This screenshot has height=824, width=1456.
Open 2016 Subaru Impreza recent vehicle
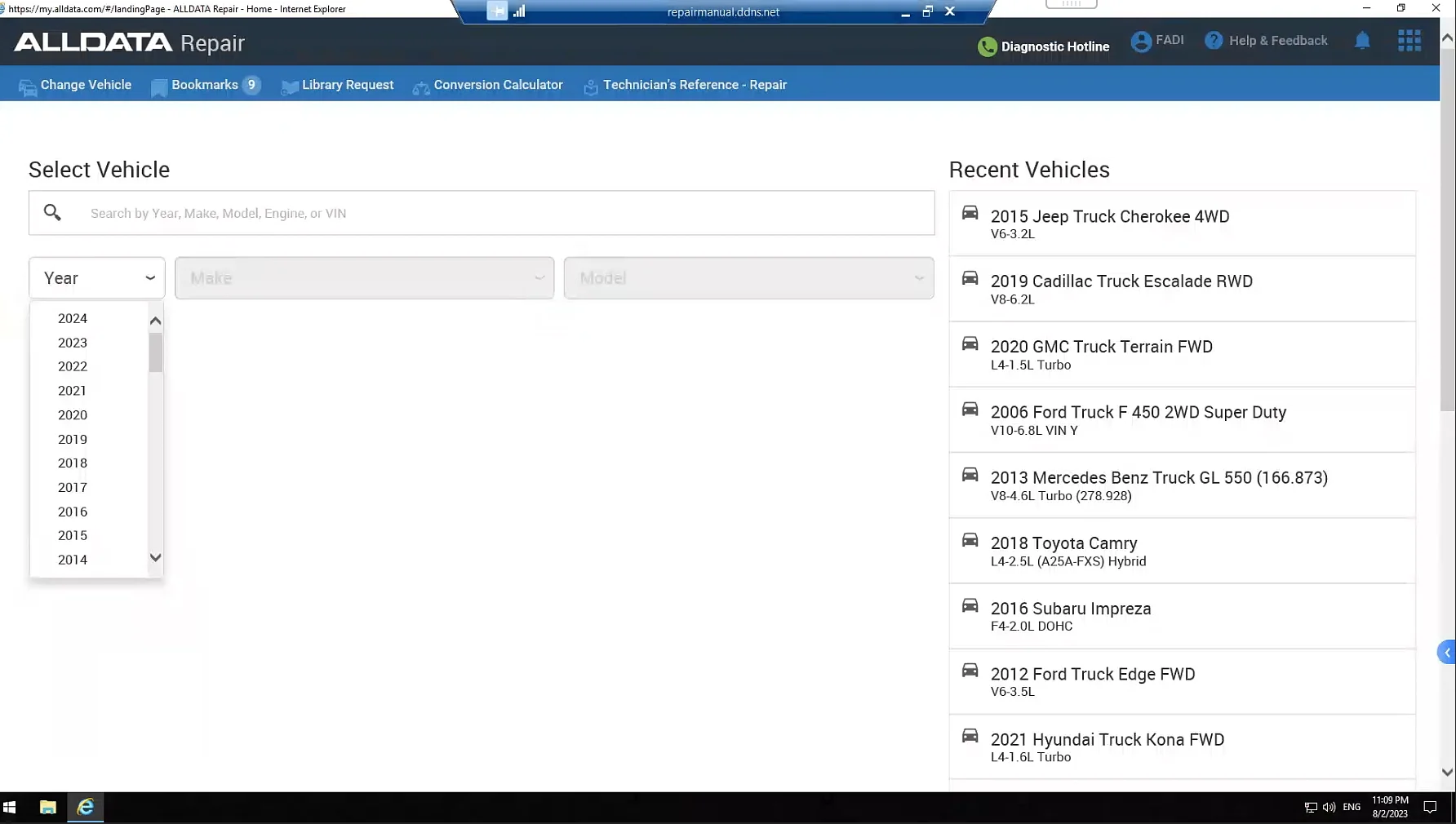1182,616
